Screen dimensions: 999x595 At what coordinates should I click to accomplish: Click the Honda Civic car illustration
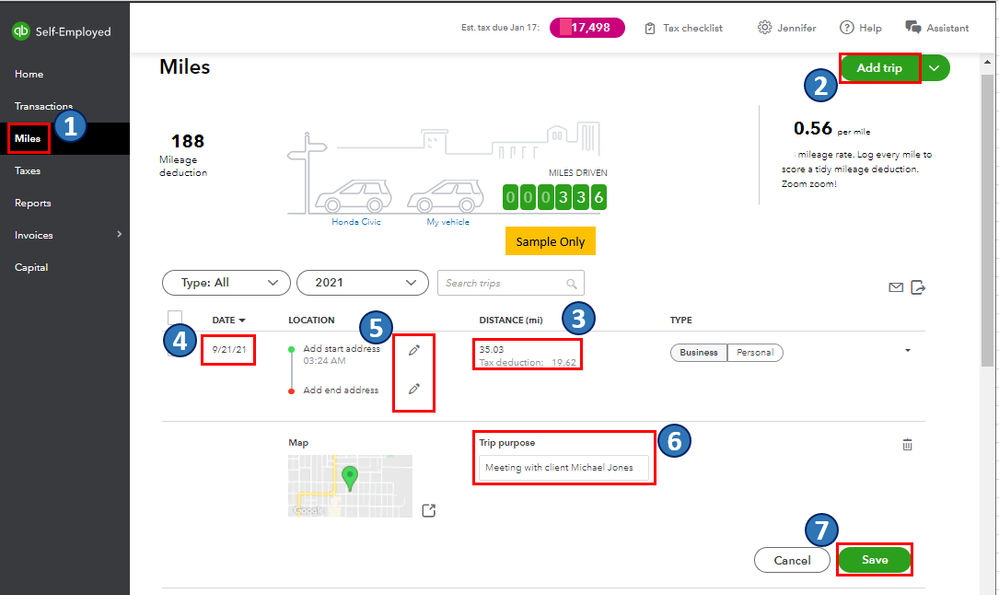(x=353, y=196)
